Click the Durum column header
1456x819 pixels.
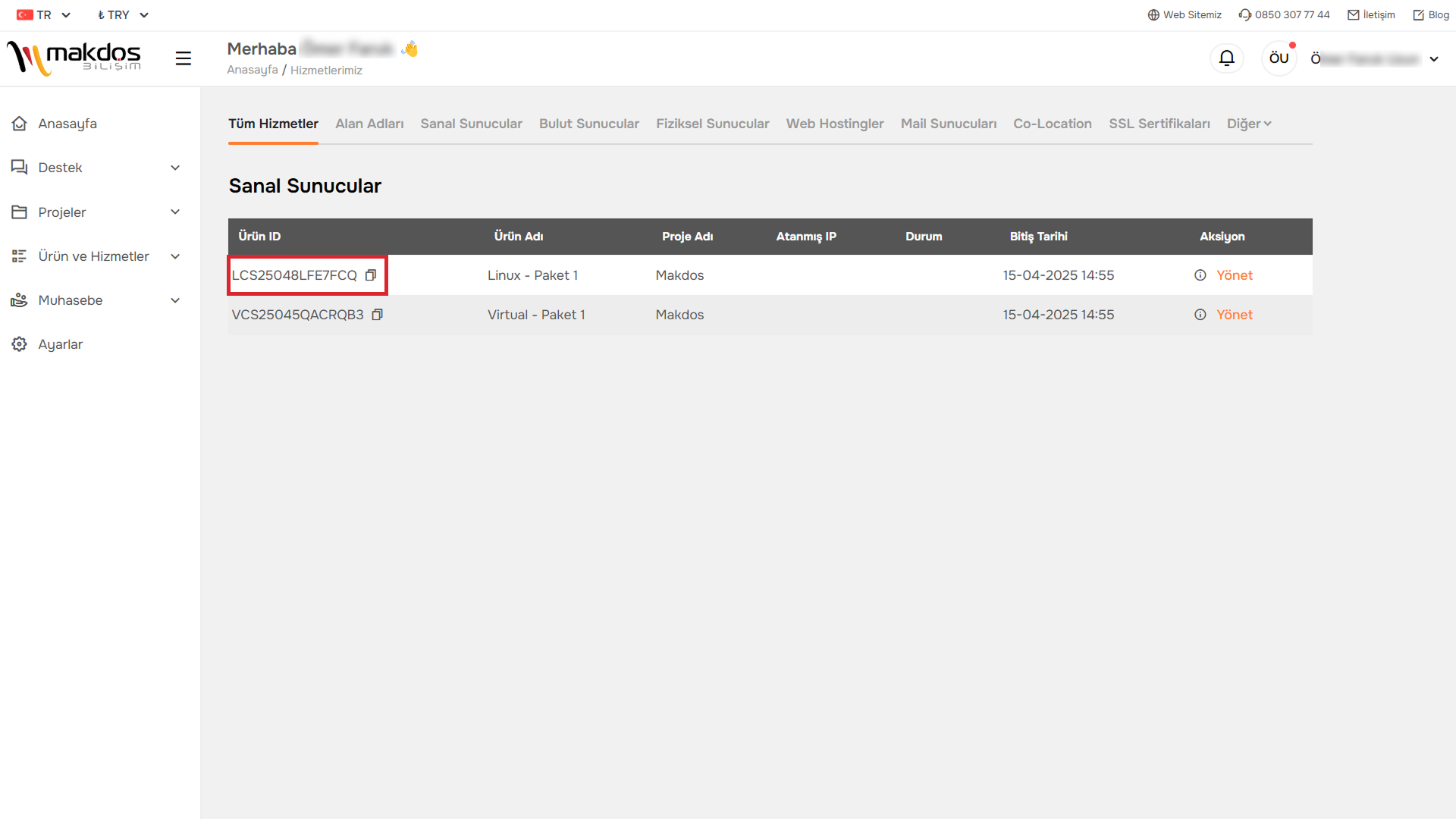pos(924,237)
